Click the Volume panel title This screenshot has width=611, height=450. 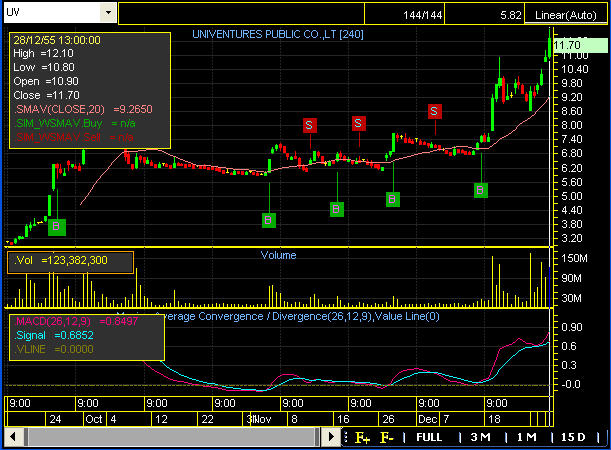278,255
